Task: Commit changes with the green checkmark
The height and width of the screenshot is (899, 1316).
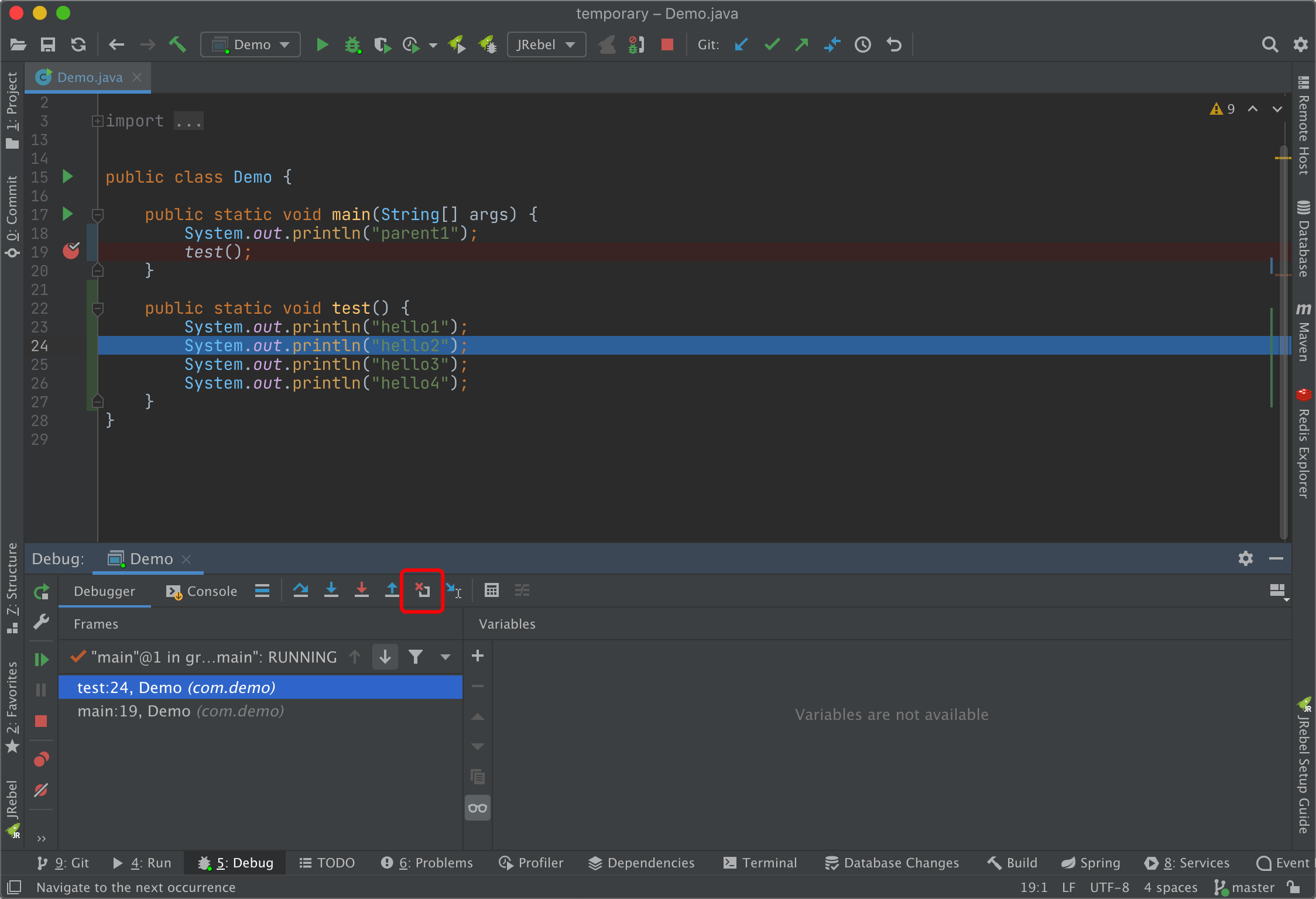Action: 772,44
